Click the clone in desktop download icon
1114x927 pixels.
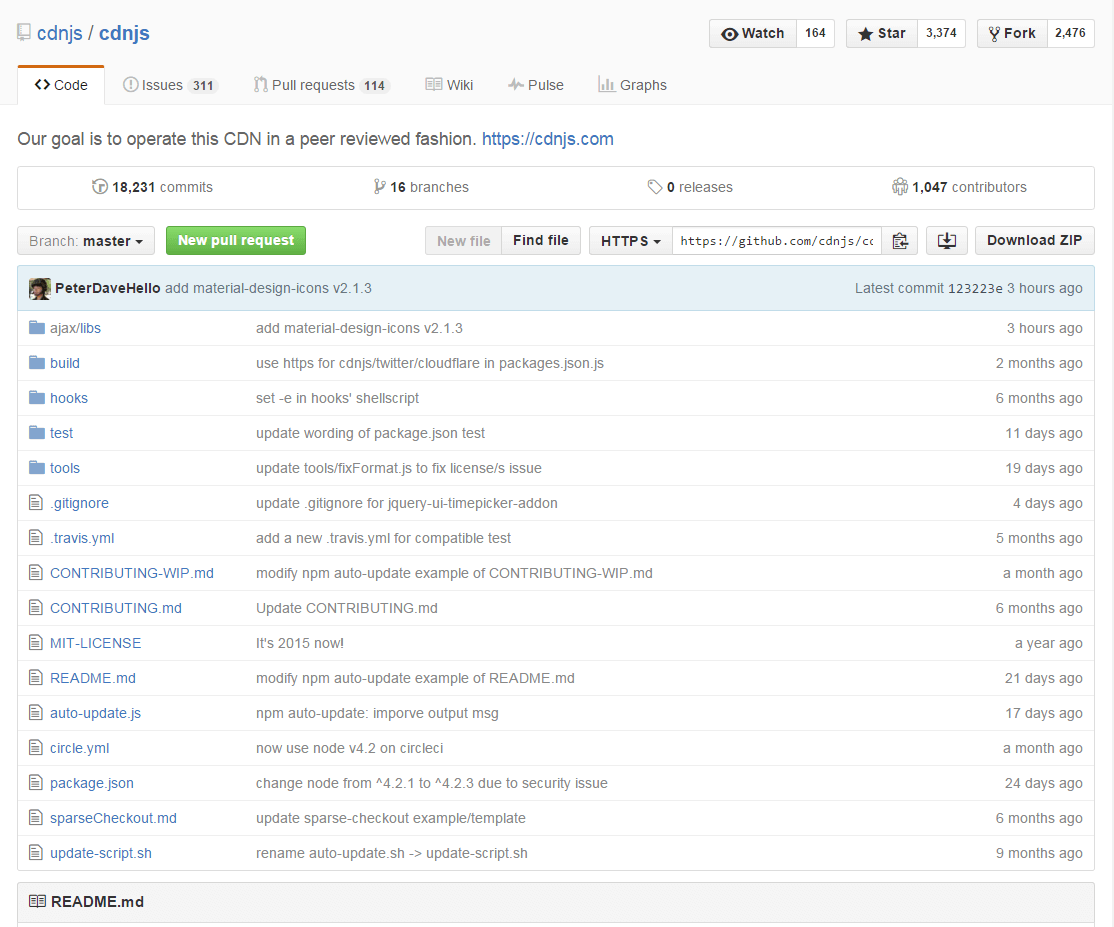(x=946, y=241)
